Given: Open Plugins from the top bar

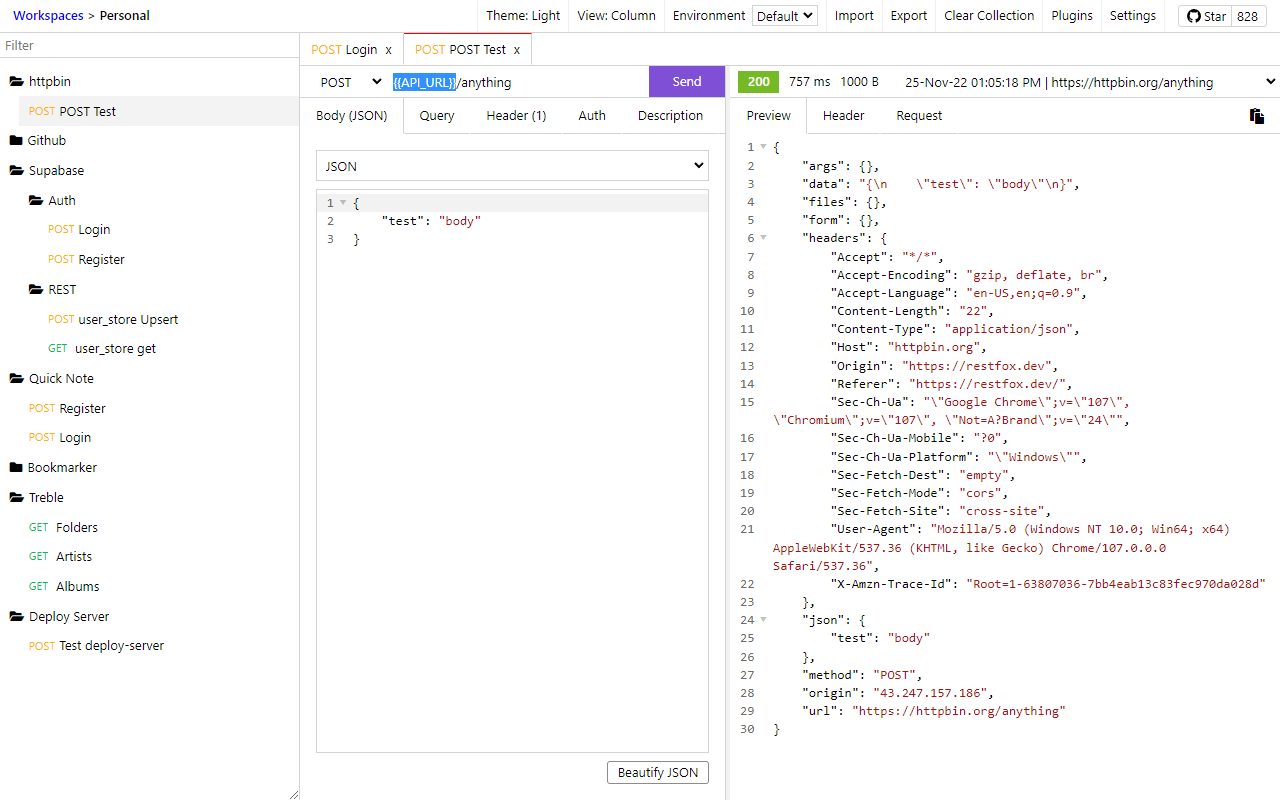Looking at the screenshot, I should tap(1072, 16).
